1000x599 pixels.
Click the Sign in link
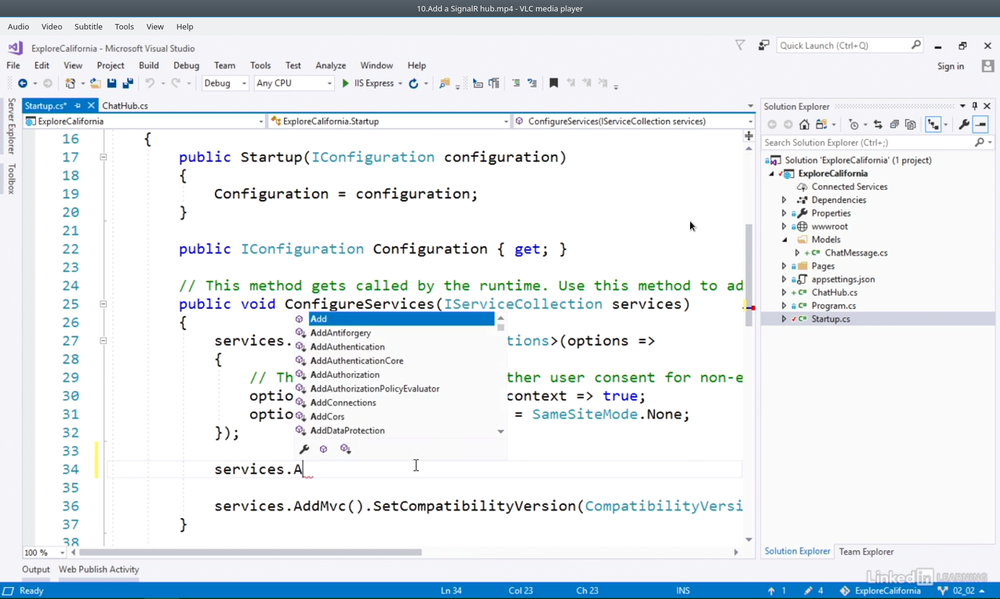[x=950, y=66]
